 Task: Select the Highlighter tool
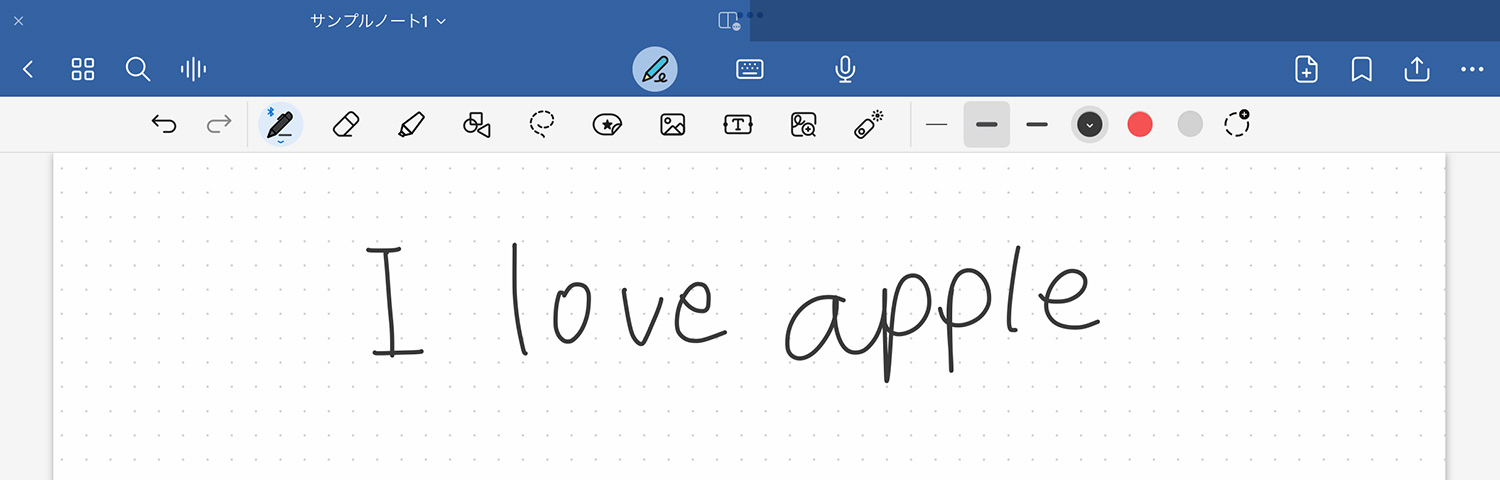point(410,124)
